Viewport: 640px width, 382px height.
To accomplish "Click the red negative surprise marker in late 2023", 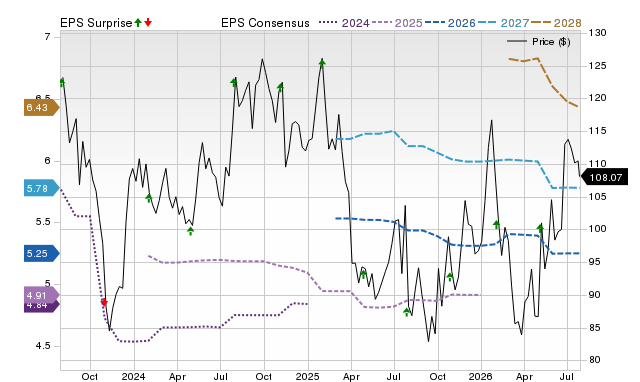I will pyautogui.click(x=104, y=302).
